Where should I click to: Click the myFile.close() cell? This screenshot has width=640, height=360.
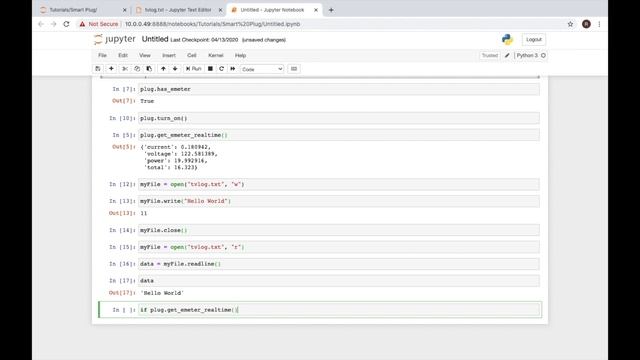click(338, 231)
